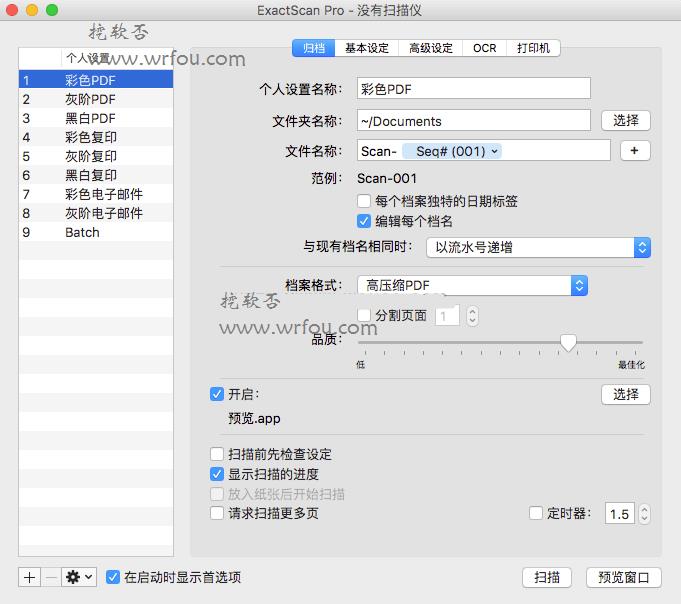Screen dimensions: 681x604
Task: Select profile 8 灰阶电子邮件
Action: pos(96,213)
